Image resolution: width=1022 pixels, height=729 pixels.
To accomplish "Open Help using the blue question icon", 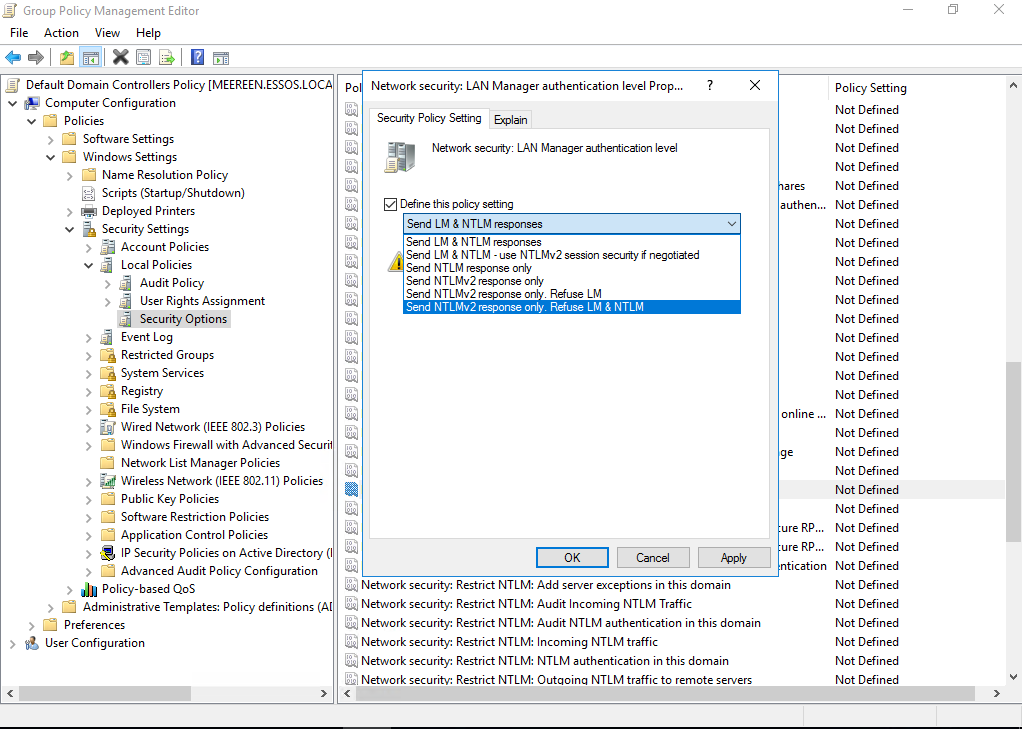I will click(198, 58).
